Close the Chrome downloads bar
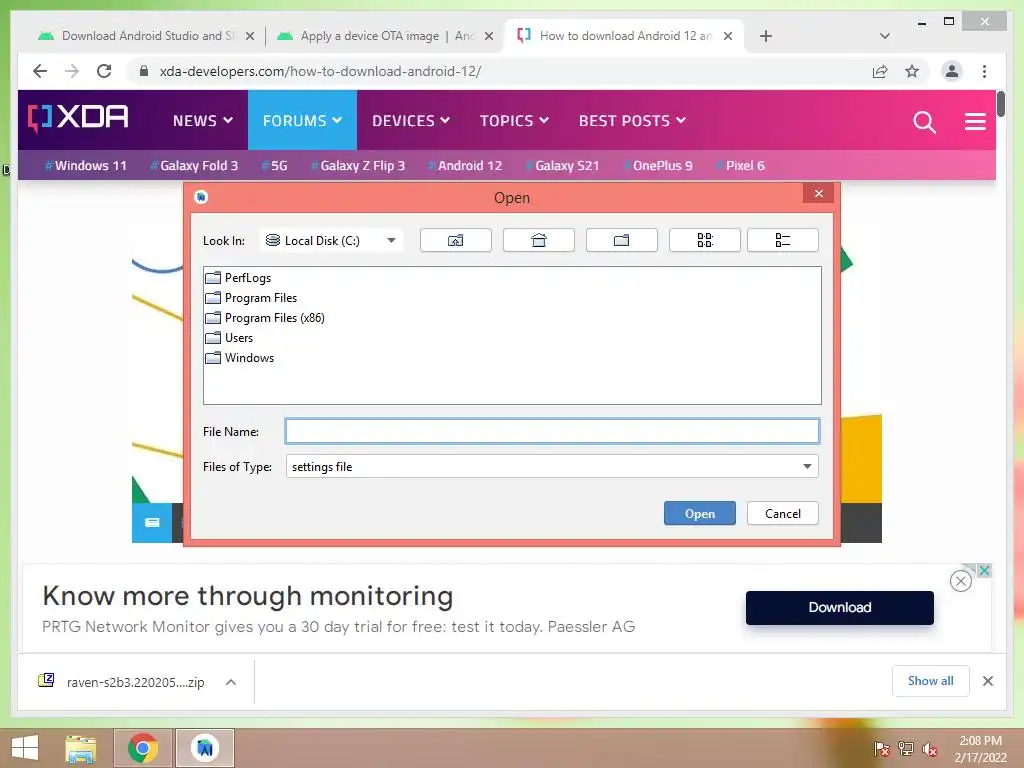Image resolution: width=1024 pixels, height=768 pixels. click(x=987, y=681)
